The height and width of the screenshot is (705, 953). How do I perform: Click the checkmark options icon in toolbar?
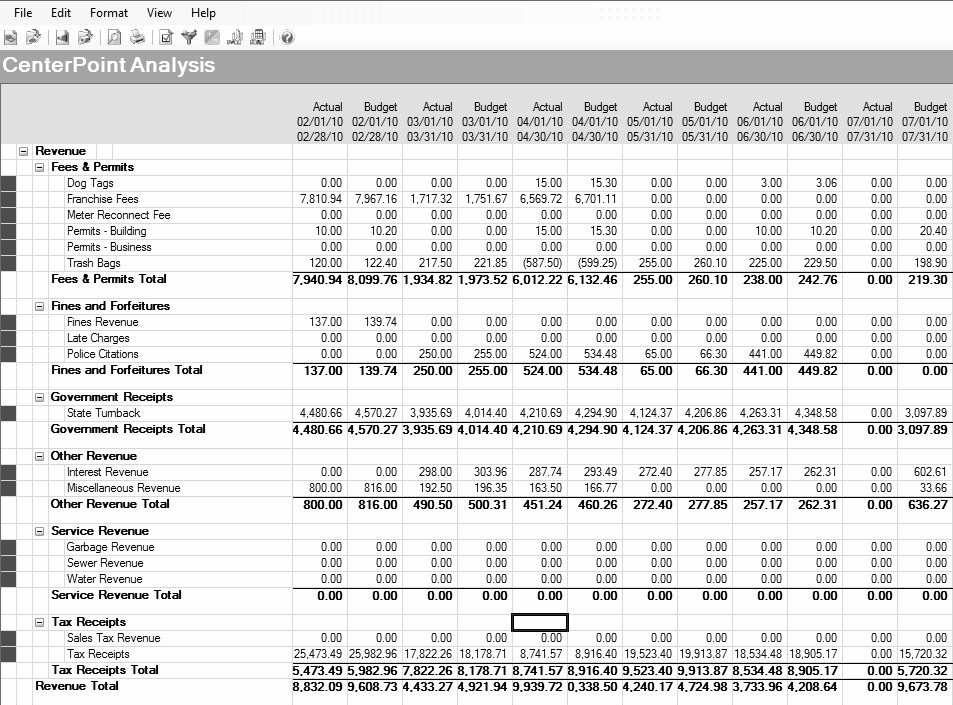(166, 38)
